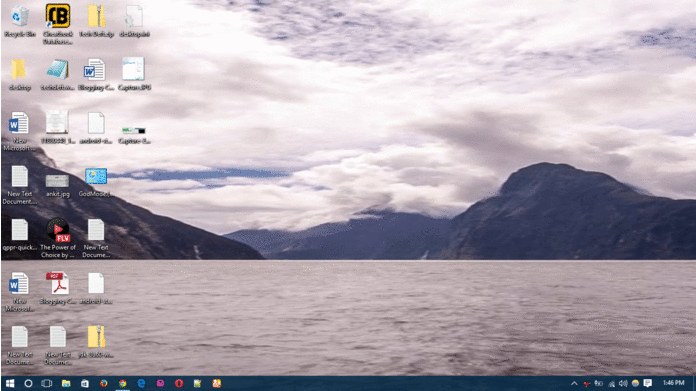Select the zip archive beside desktop.ini
The width and height of the screenshot is (696, 391).
(x=96, y=17)
